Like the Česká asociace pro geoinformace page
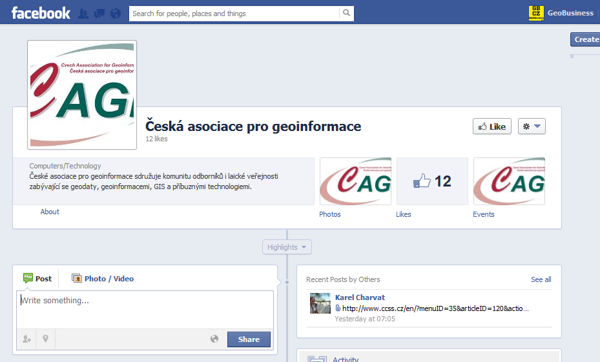Image resolution: width=600 pixels, height=362 pixels. 492,127
